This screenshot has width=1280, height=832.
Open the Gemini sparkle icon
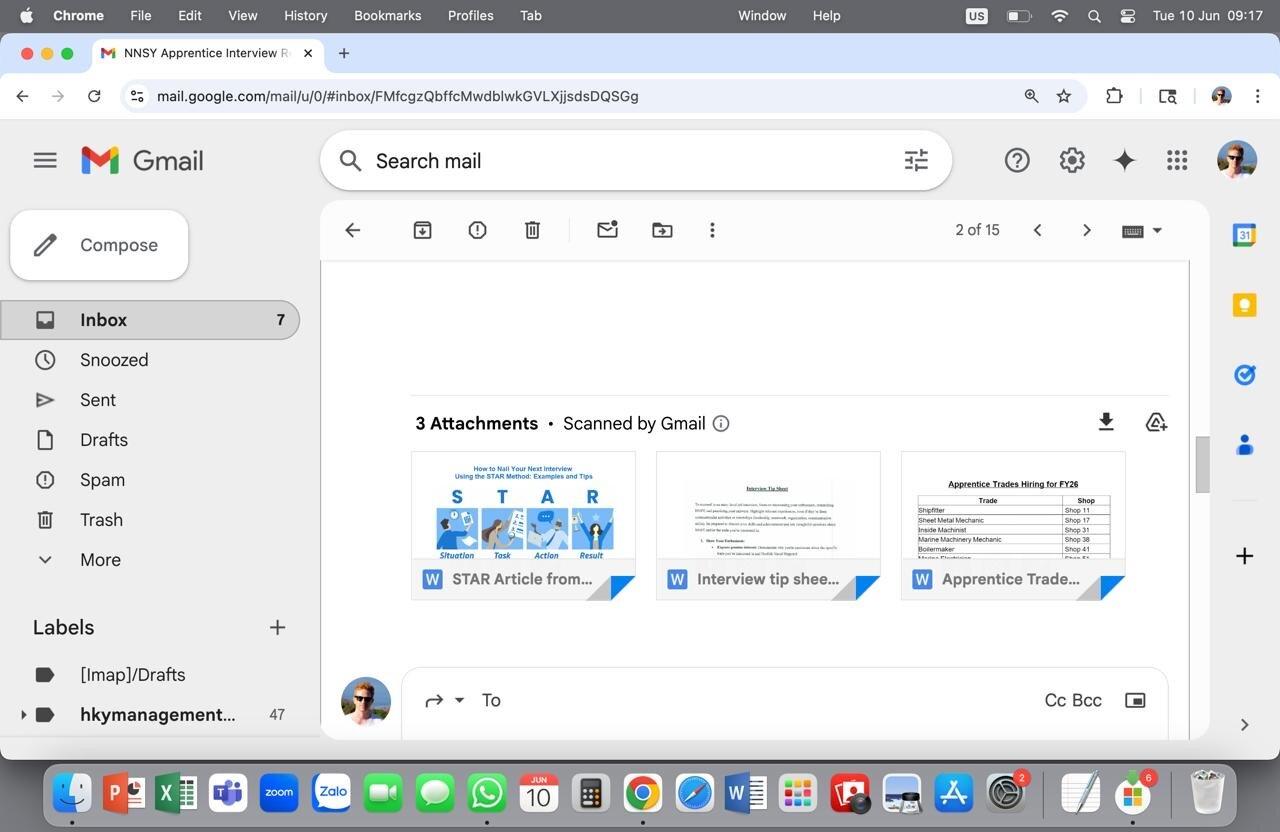click(x=1125, y=160)
